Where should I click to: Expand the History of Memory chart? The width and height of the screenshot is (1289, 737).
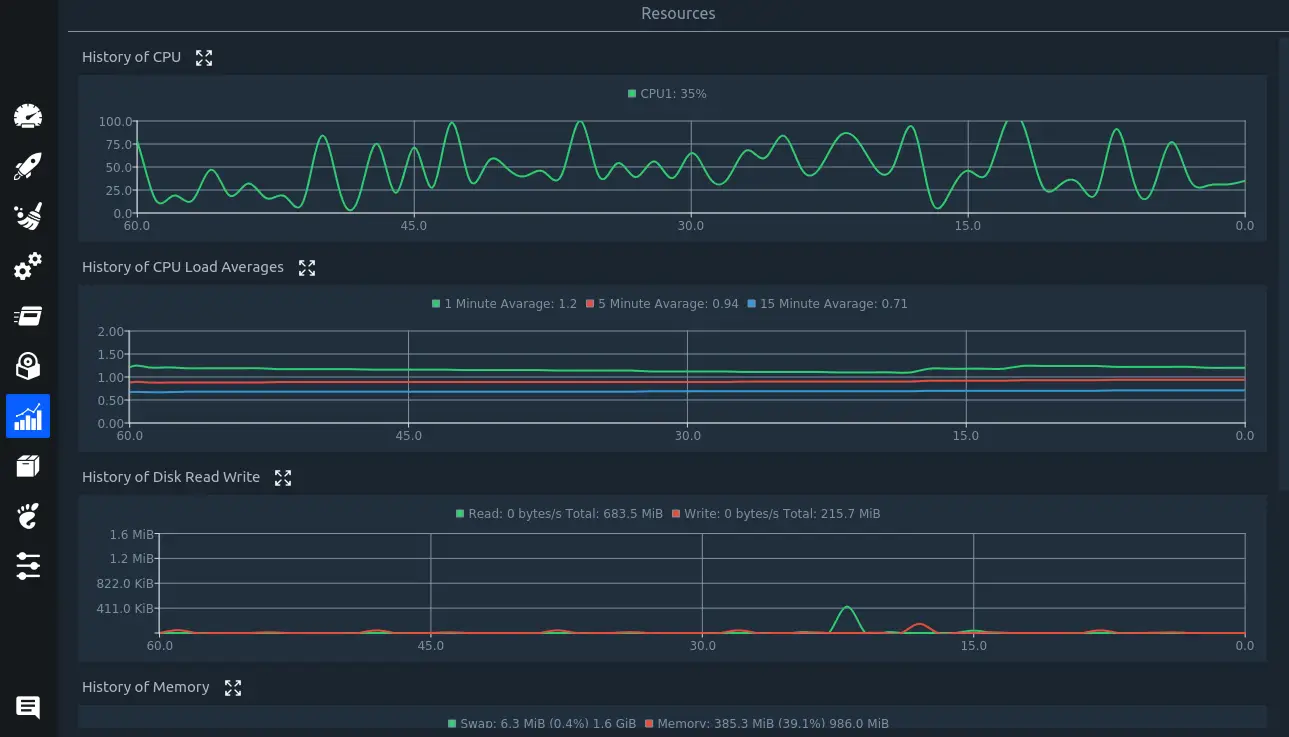pos(233,688)
